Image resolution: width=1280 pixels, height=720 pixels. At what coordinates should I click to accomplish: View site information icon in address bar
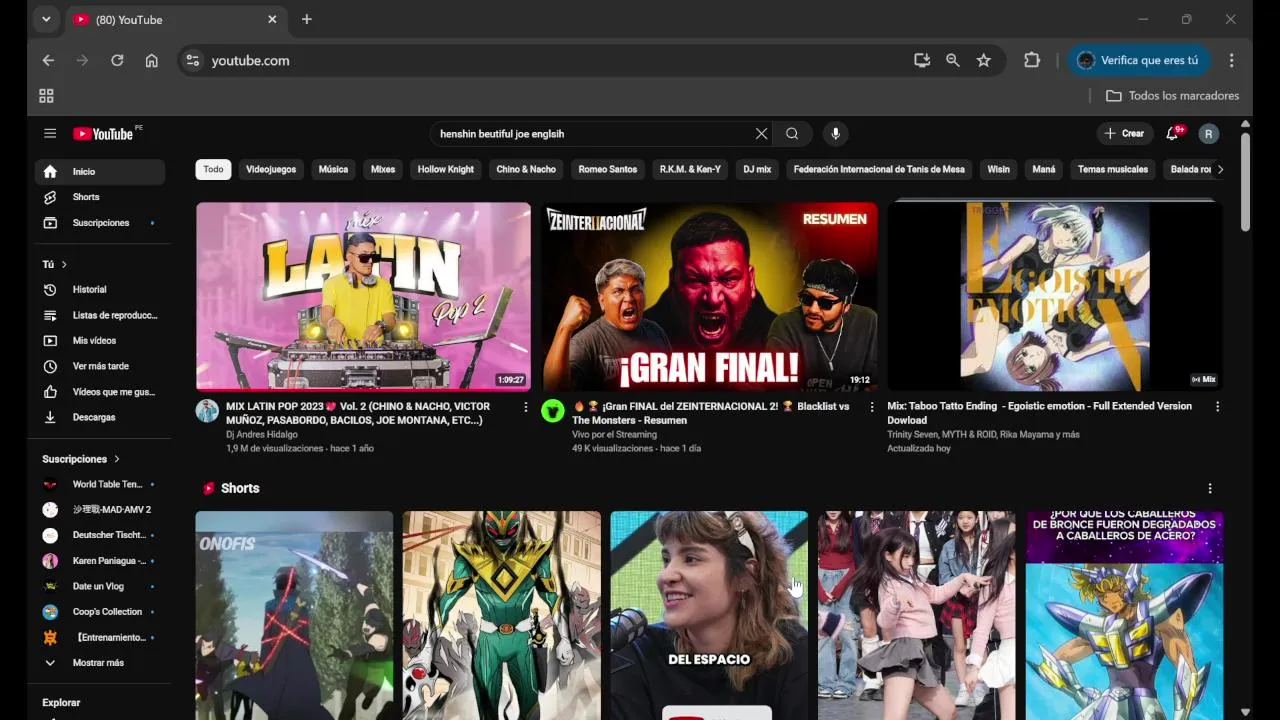tap(193, 60)
